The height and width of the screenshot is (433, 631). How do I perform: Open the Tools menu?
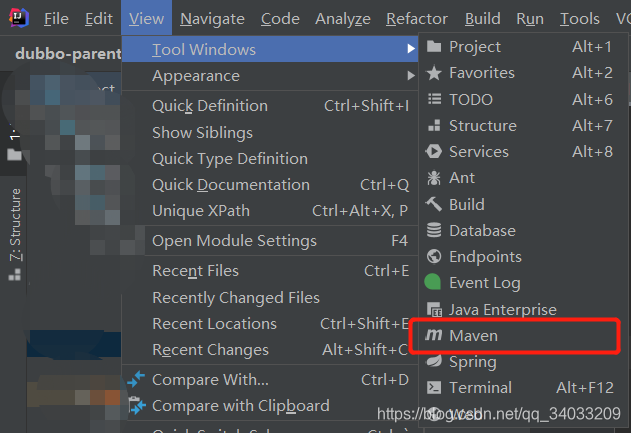(579, 19)
